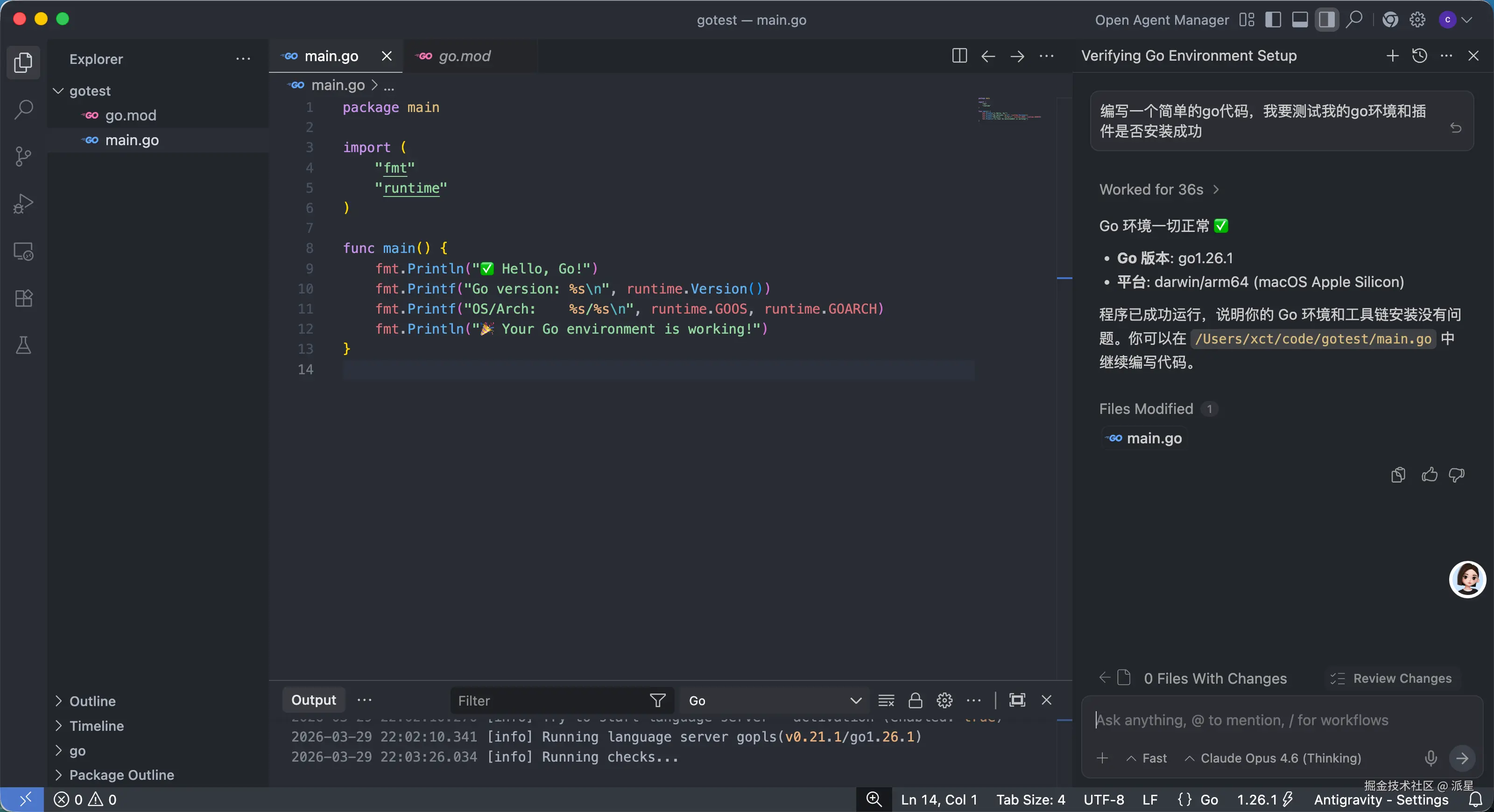Open the Extensions view
Viewport: 1494px width, 812px height.
(23, 299)
